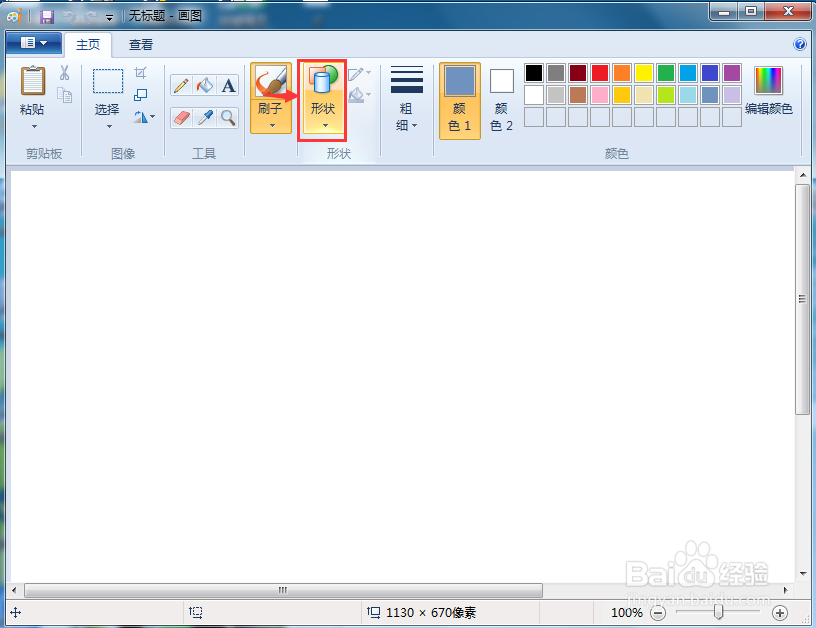
Task: Click the shape Outline icon
Action: (355, 74)
